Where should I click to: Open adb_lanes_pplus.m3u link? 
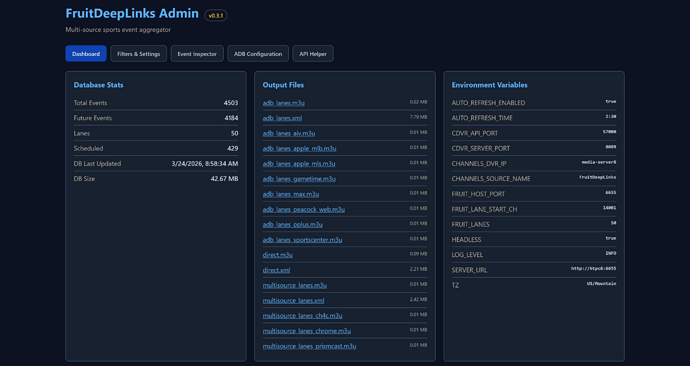pyautogui.click(x=293, y=224)
